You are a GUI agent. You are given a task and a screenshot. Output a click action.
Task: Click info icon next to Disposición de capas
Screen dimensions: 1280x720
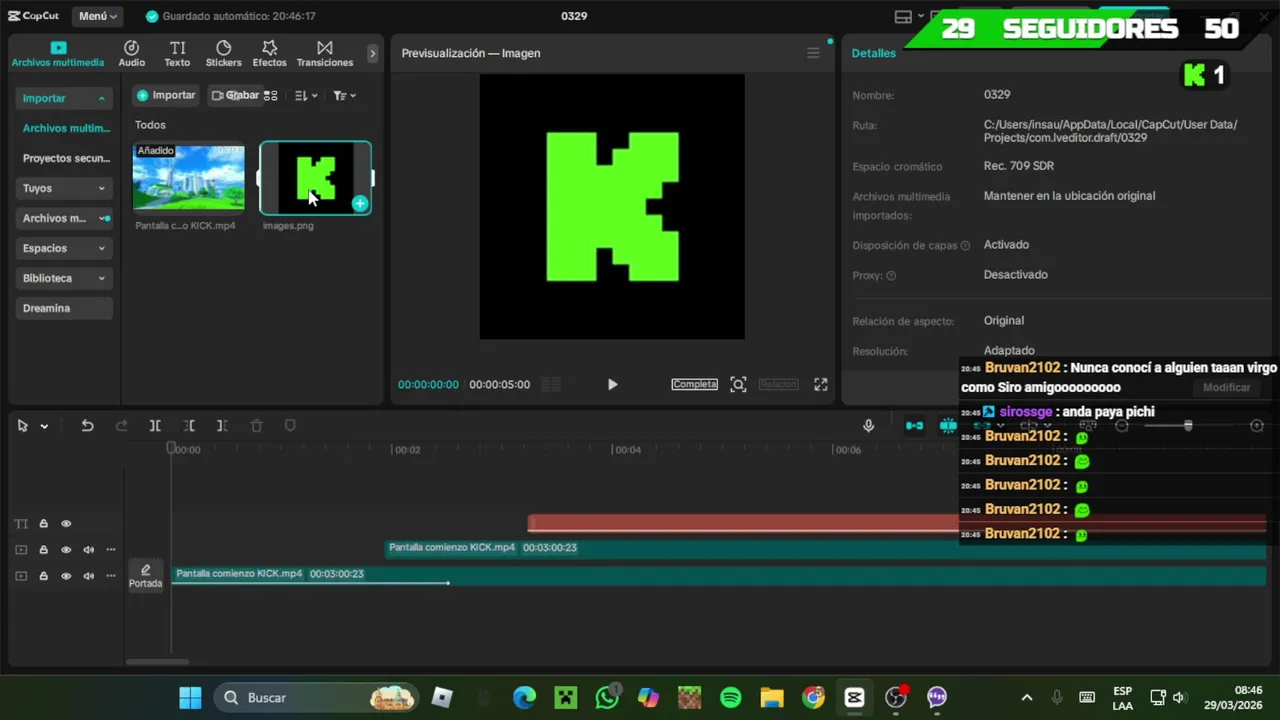point(965,246)
